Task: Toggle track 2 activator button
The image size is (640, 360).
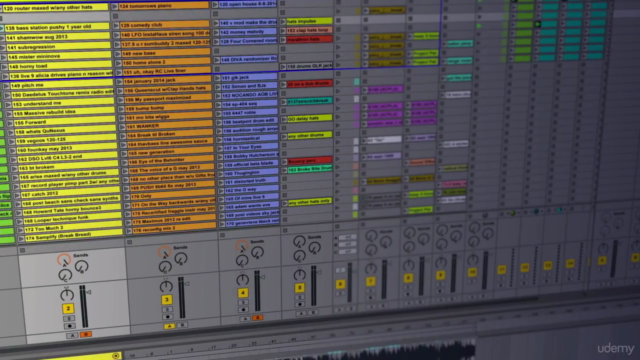Action: pyautogui.click(x=68, y=309)
